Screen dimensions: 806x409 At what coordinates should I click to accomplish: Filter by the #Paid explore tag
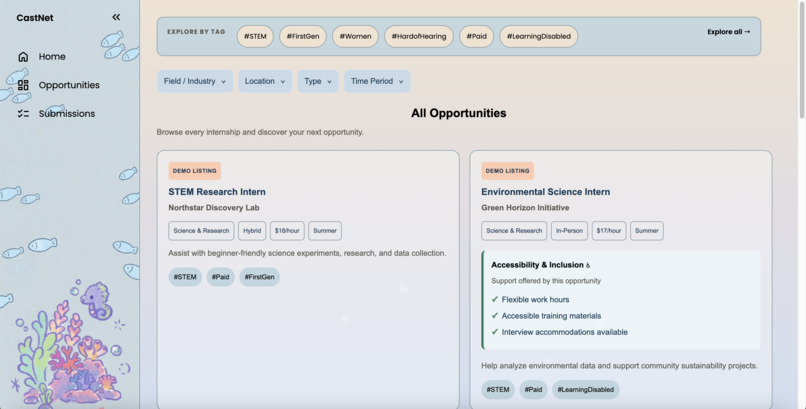pyautogui.click(x=477, y=36)
